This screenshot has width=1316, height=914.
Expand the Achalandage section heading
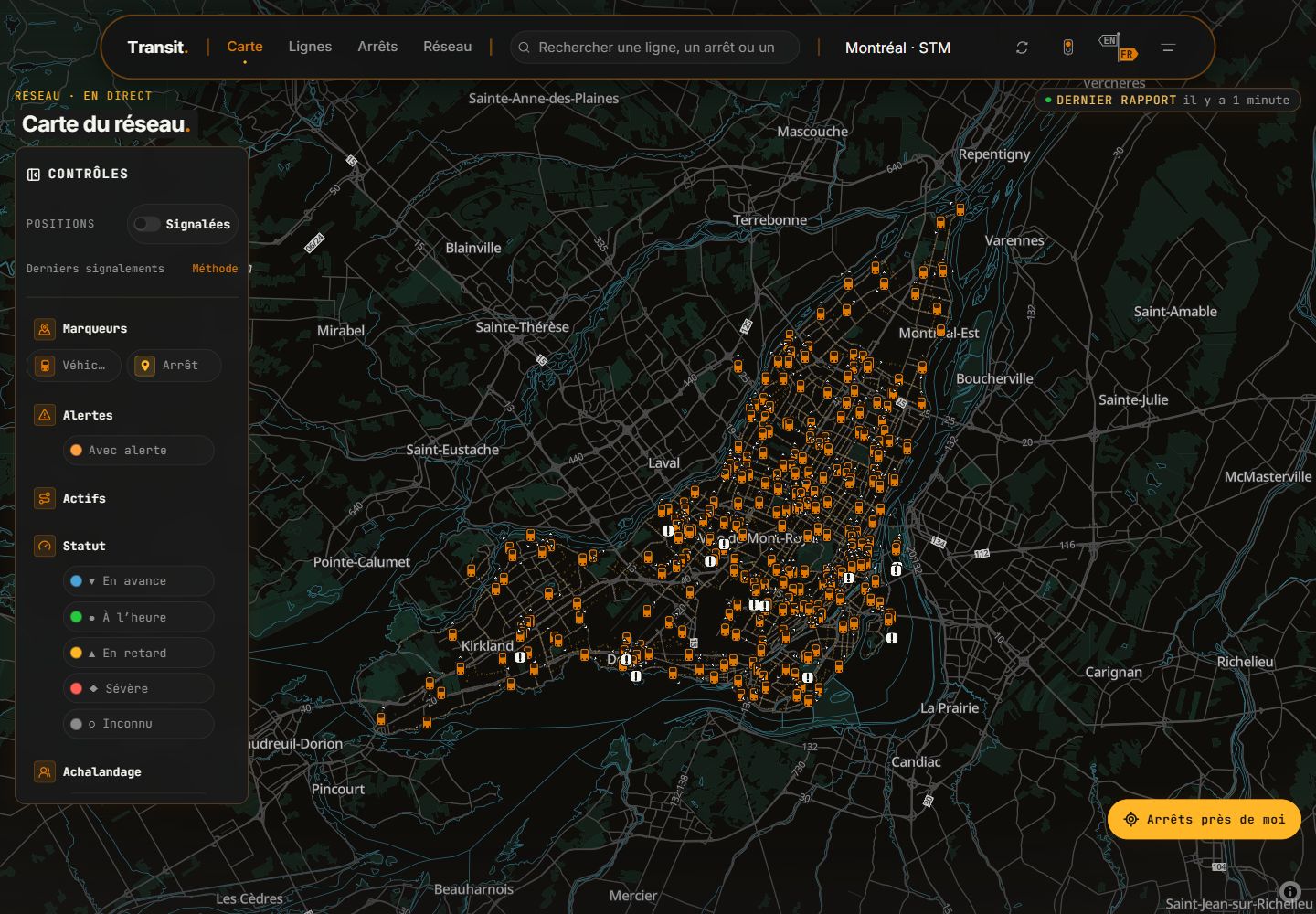102,771
